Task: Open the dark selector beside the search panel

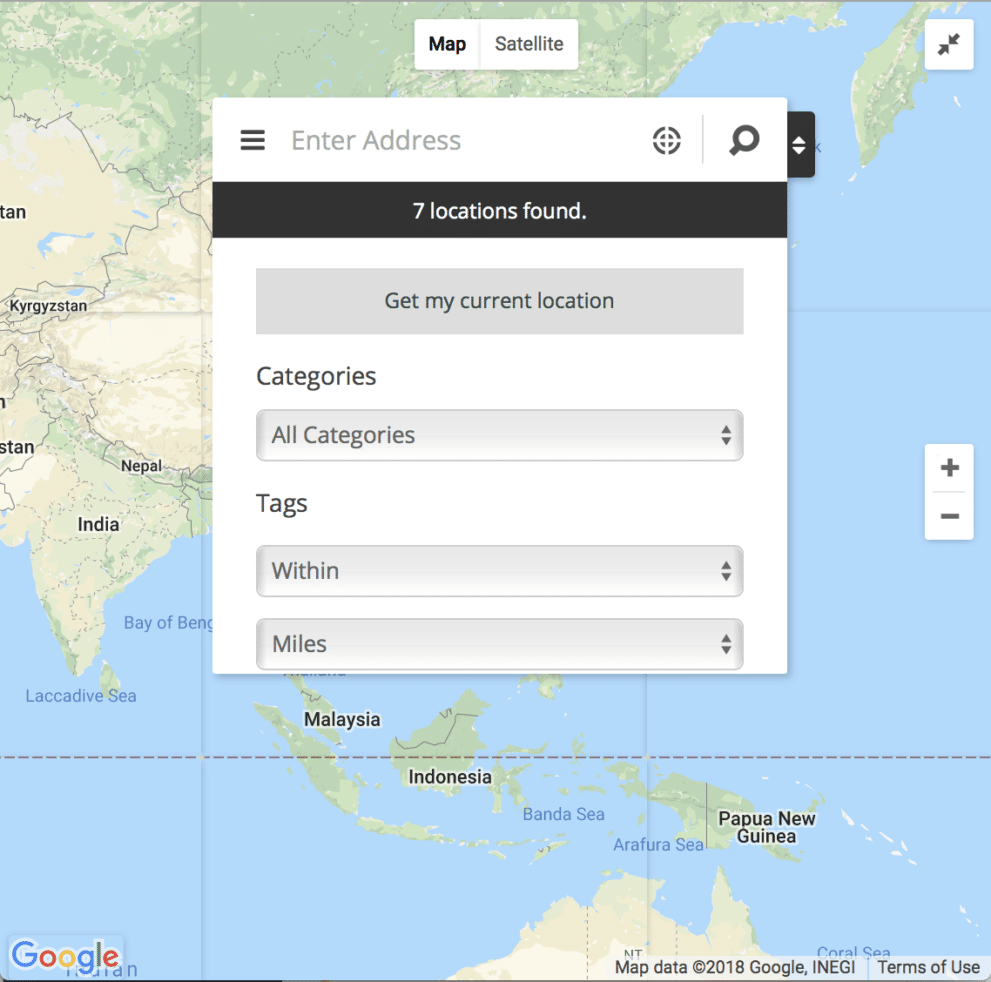Action: [x=800, y=145]
